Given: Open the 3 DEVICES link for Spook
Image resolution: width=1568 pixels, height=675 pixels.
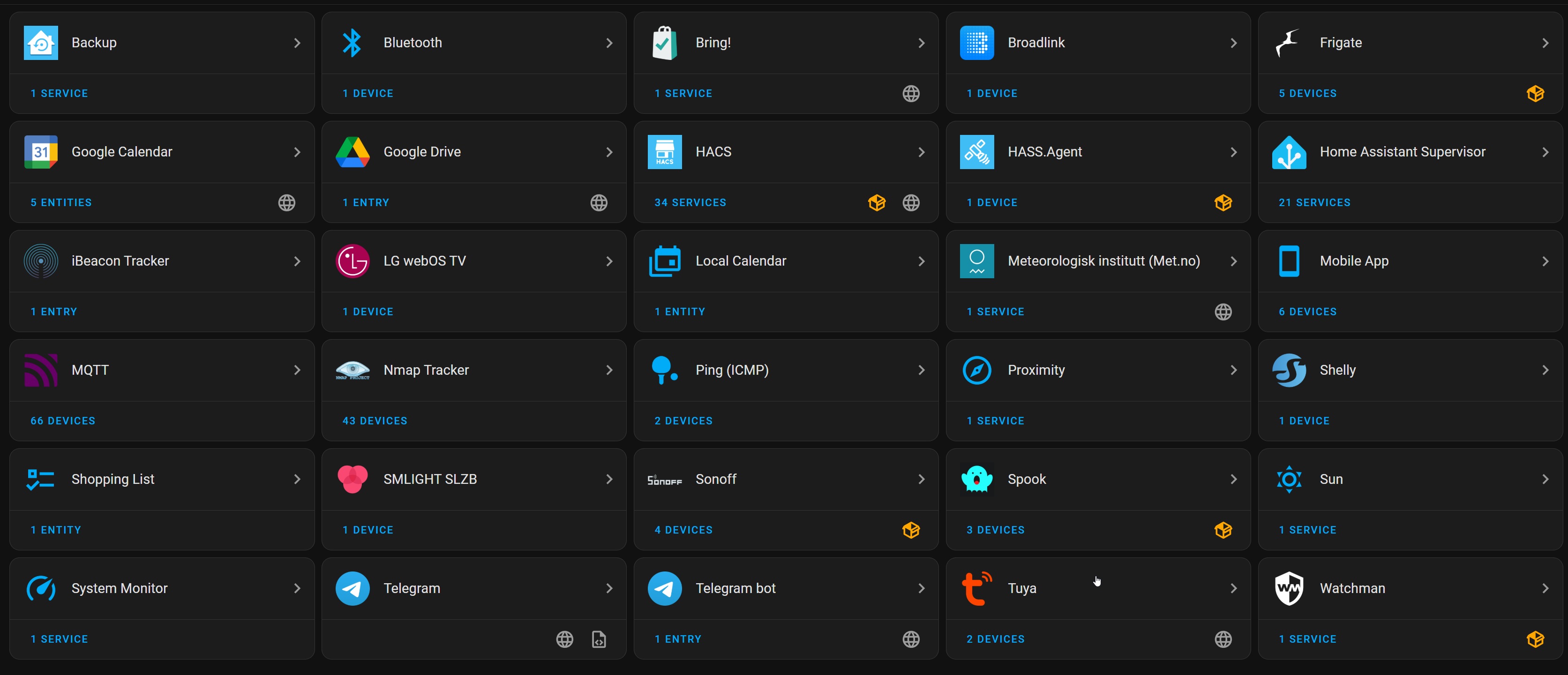Looking at the screenshot, I should point(996,530).
